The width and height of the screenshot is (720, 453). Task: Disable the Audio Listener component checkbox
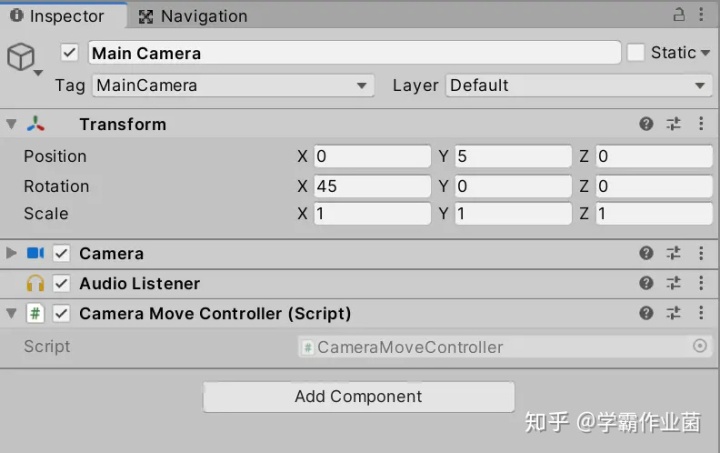point(61,283)
